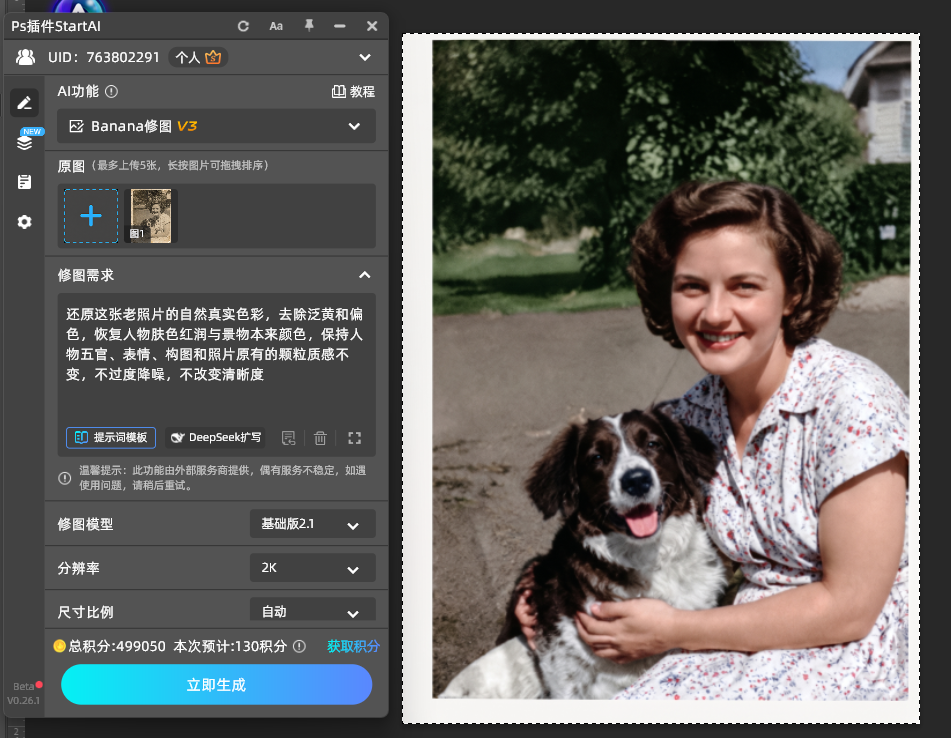This screenshot has height=738, width=951.
Task: Select the edit pencil sidebar icon
Action: pyautogui.click(x=24, y=103)
